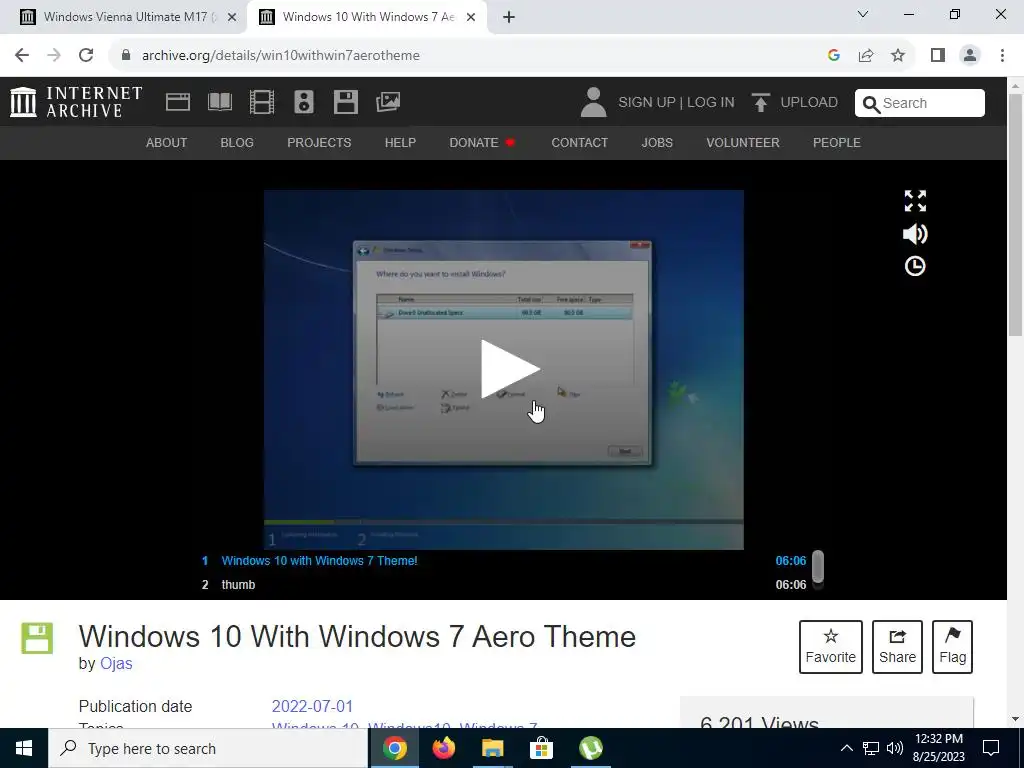Open the ABOUT menu item
The width and height of the screenshot is (1024, 768).
point(167,142)
